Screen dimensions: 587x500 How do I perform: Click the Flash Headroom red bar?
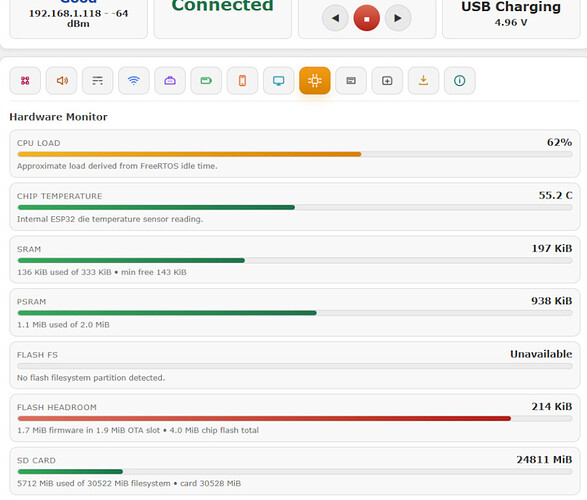(264, 418)
